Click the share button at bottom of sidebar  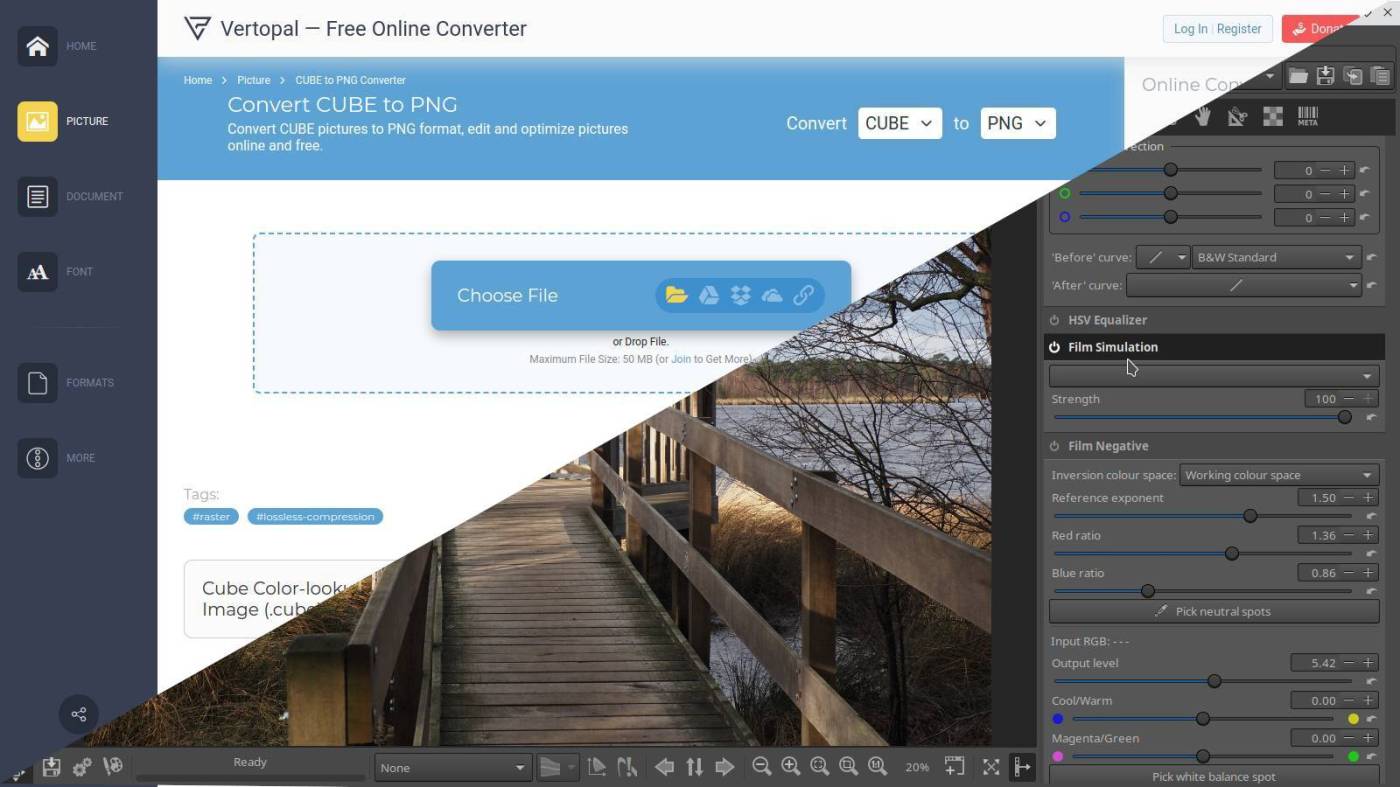pos(79,714)
